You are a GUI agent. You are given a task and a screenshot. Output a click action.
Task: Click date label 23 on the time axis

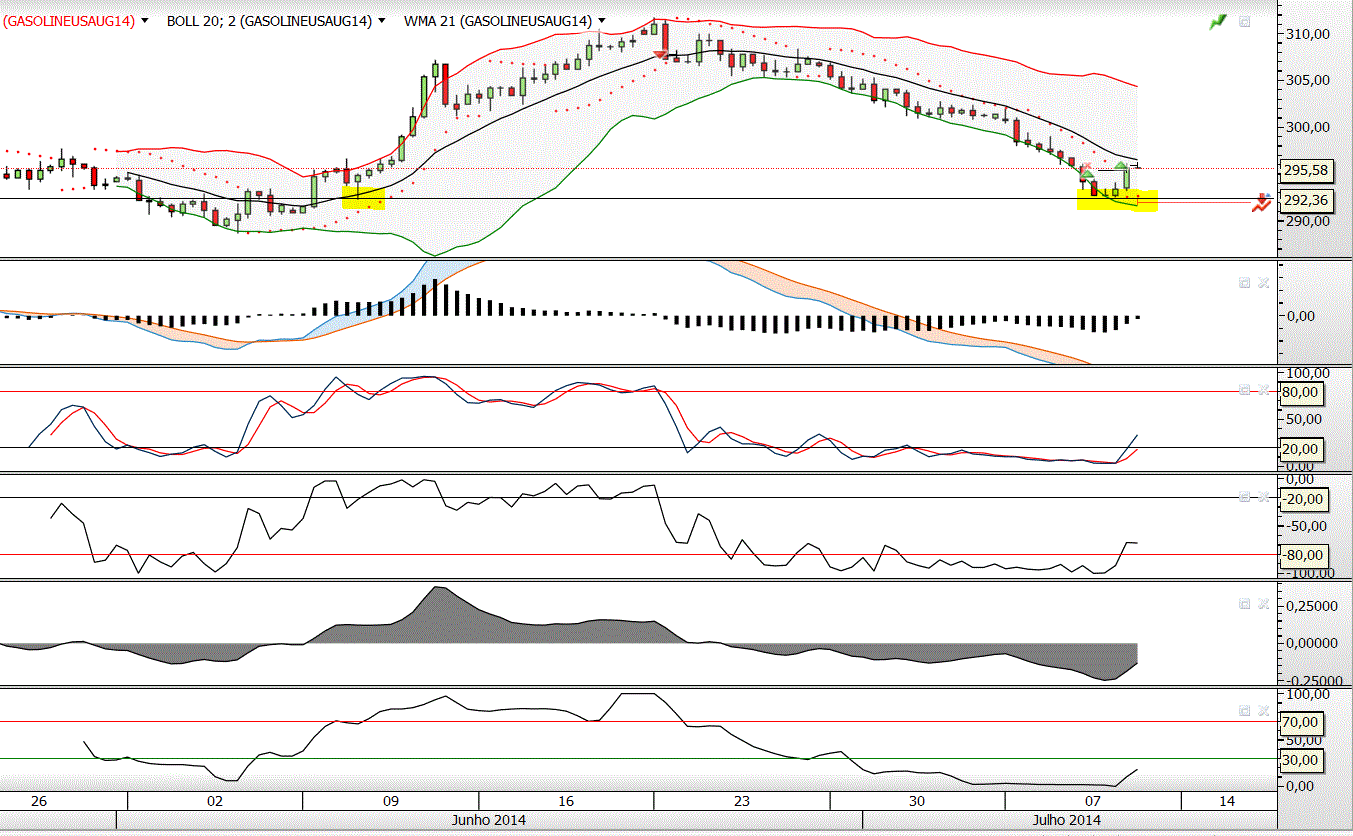coord(742,801)
